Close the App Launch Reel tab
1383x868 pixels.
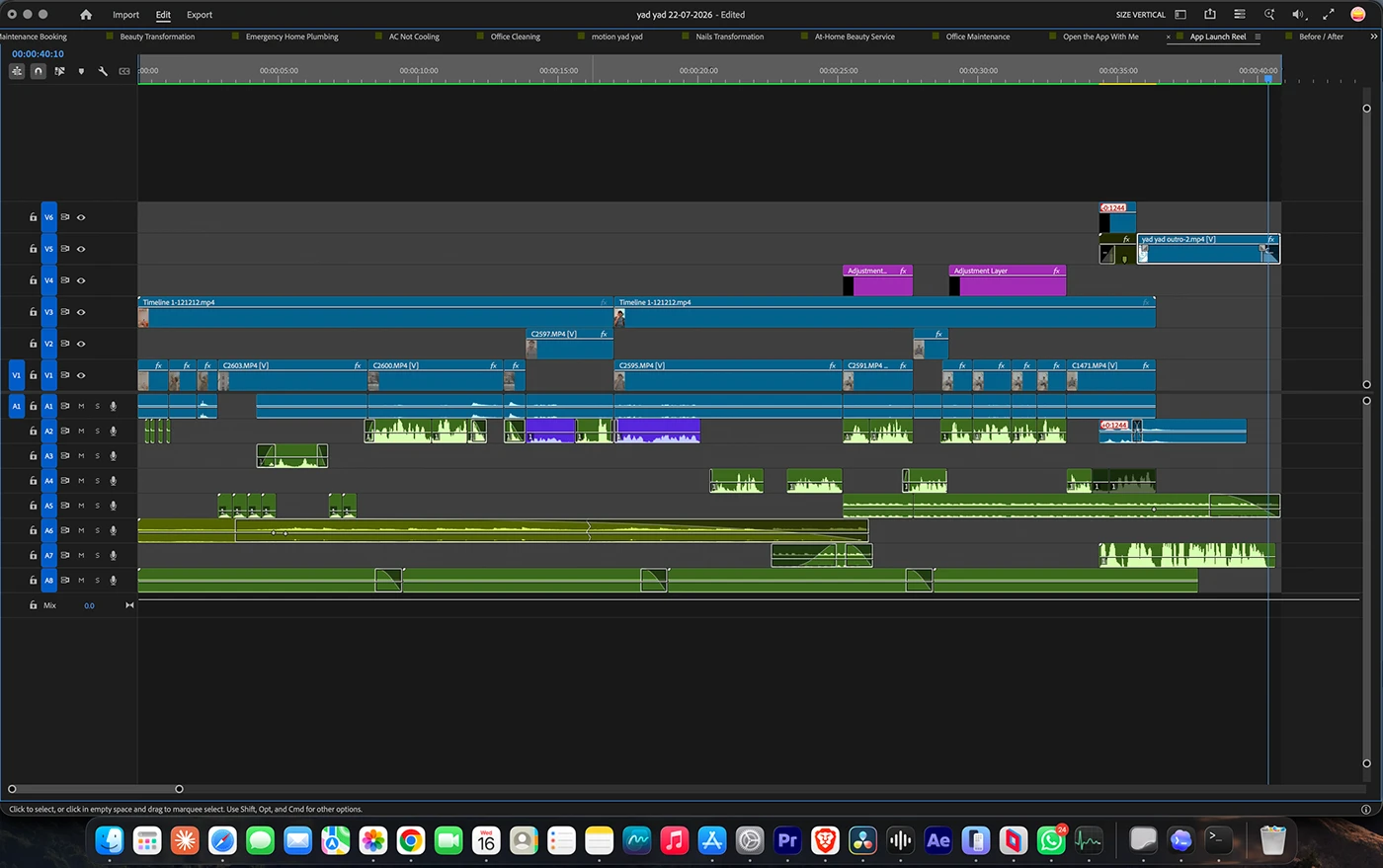[1169, 37]
